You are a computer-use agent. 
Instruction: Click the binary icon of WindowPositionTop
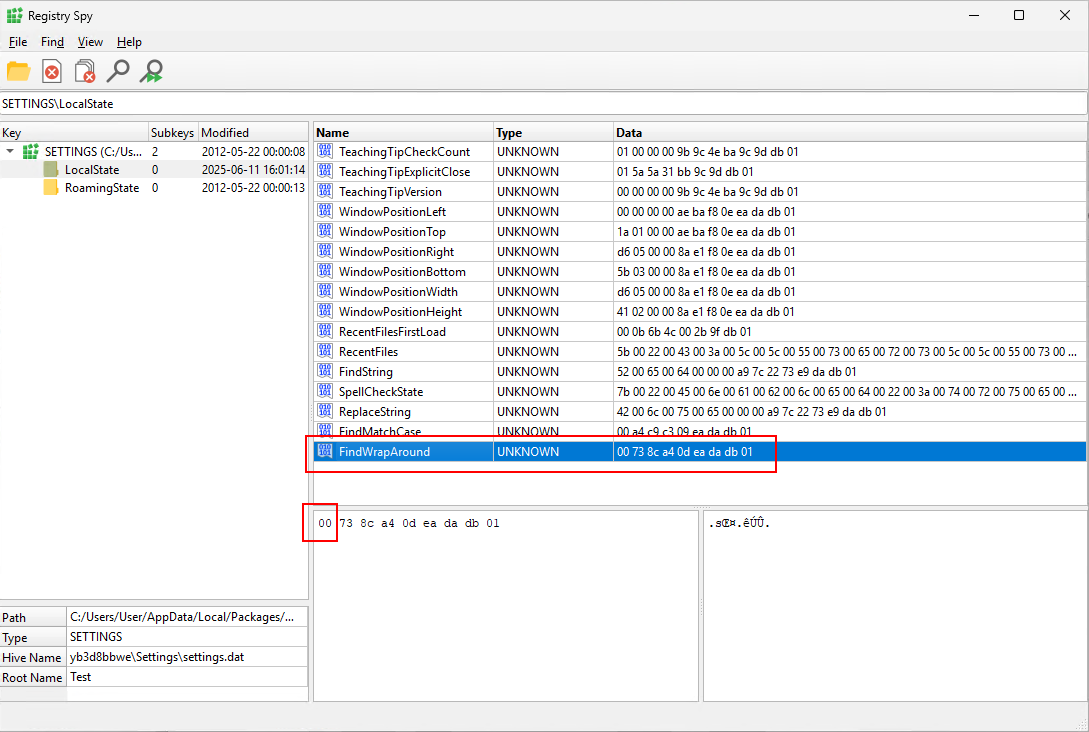pyautogui.click(x=325, y=231)
